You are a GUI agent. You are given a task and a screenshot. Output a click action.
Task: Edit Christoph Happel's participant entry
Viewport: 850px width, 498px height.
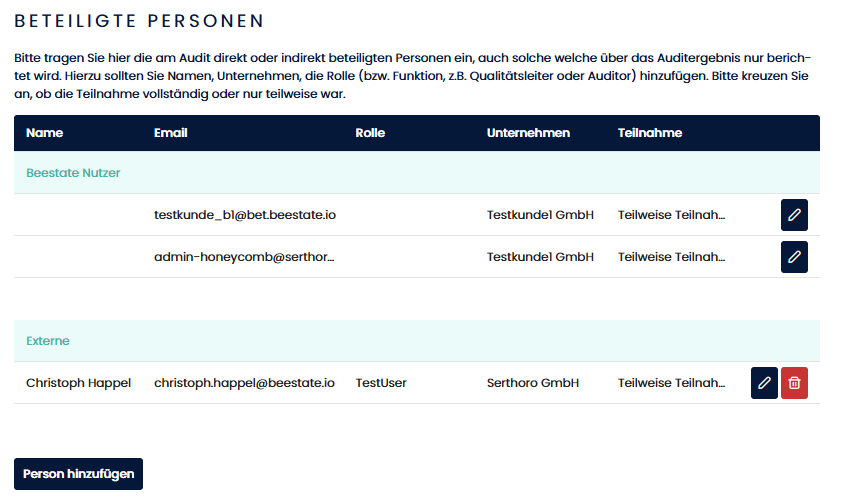pos(764,383)
